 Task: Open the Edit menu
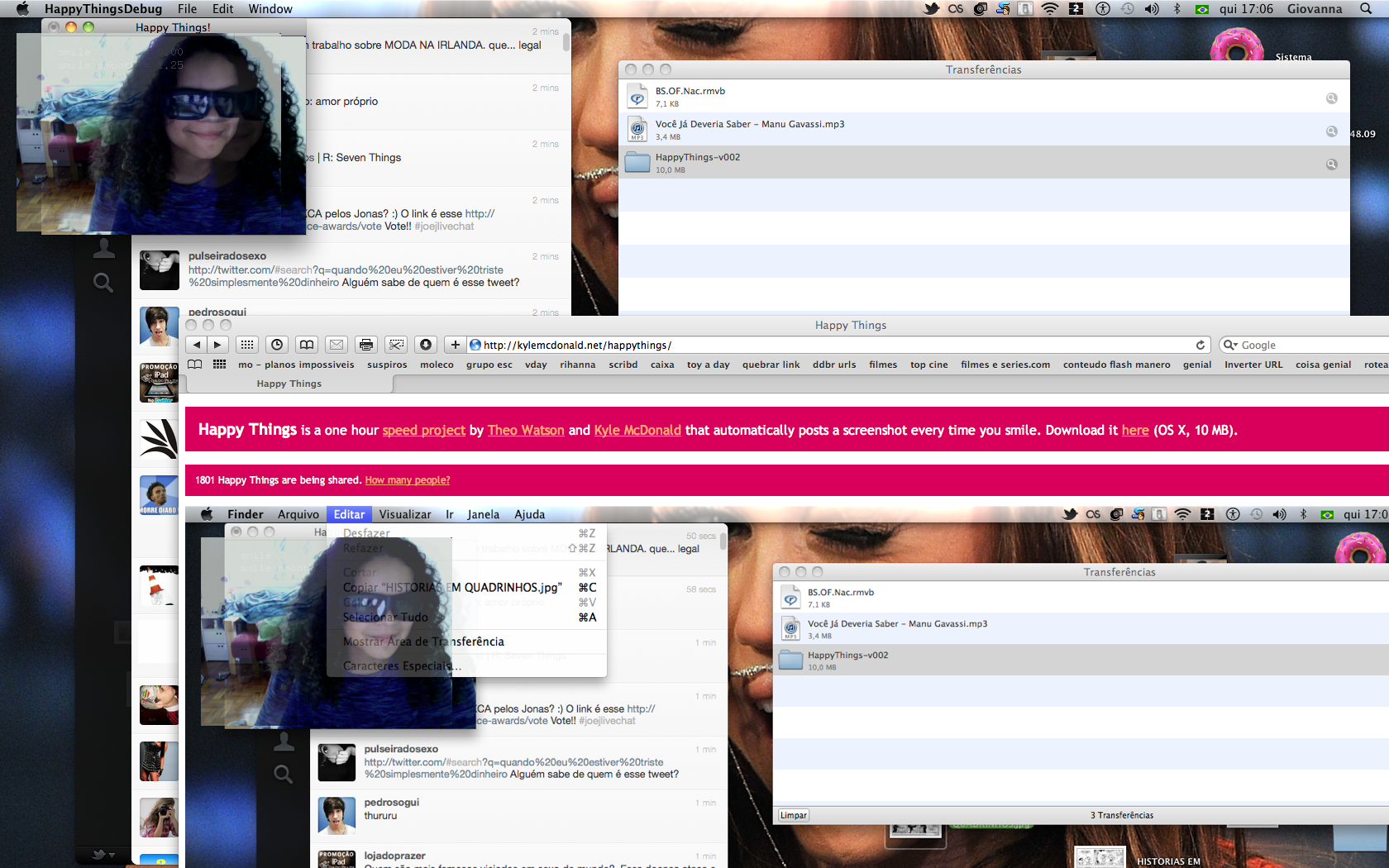(x=223, y=9)
